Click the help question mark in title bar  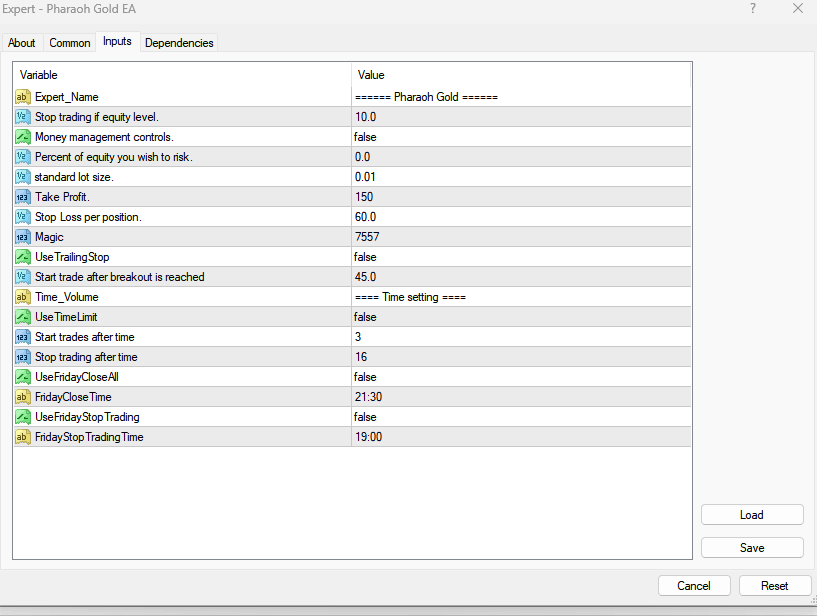pos(752,9)
